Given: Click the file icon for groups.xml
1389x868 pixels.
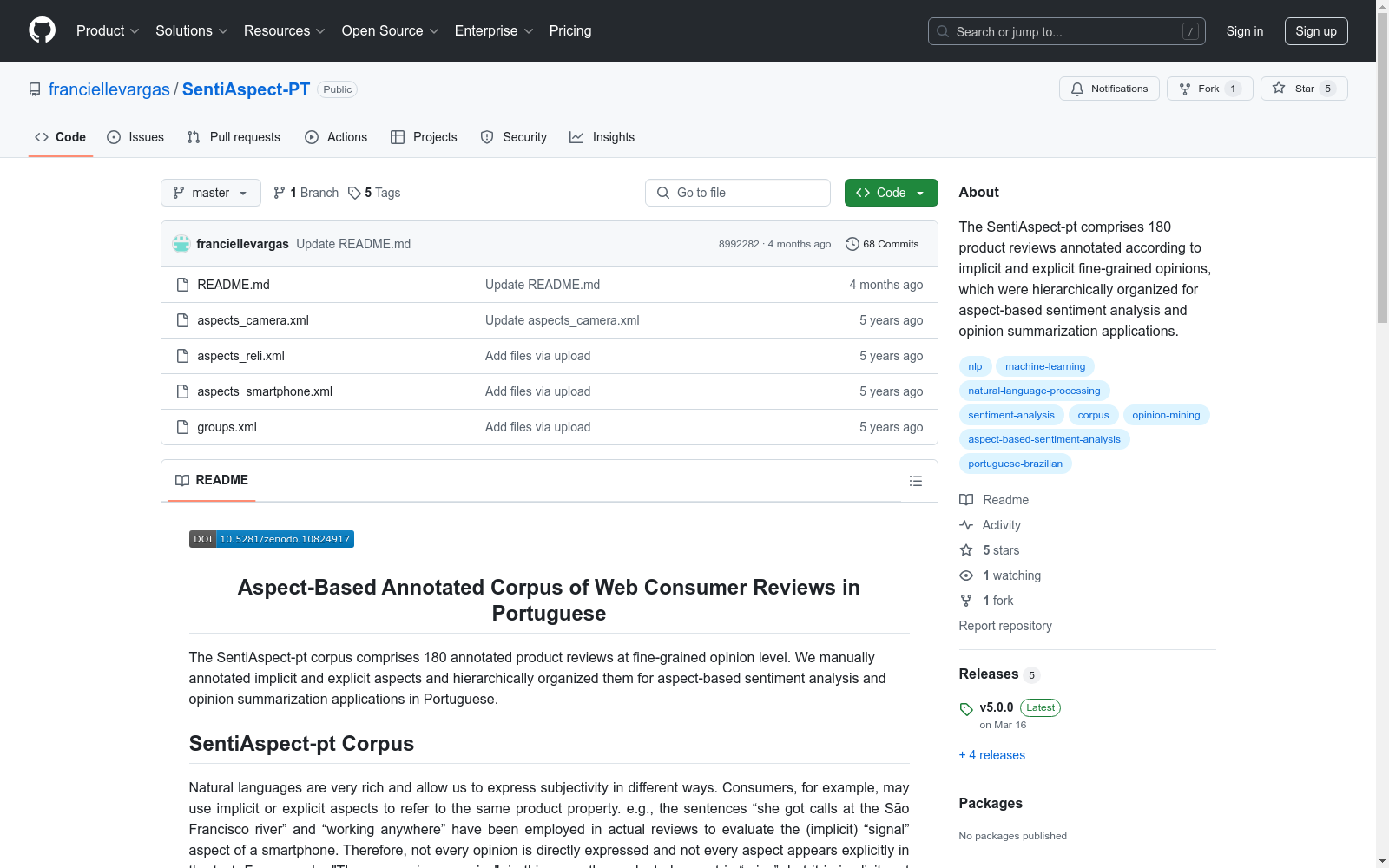Looking at the screenshot, I should tap(182, 427).
